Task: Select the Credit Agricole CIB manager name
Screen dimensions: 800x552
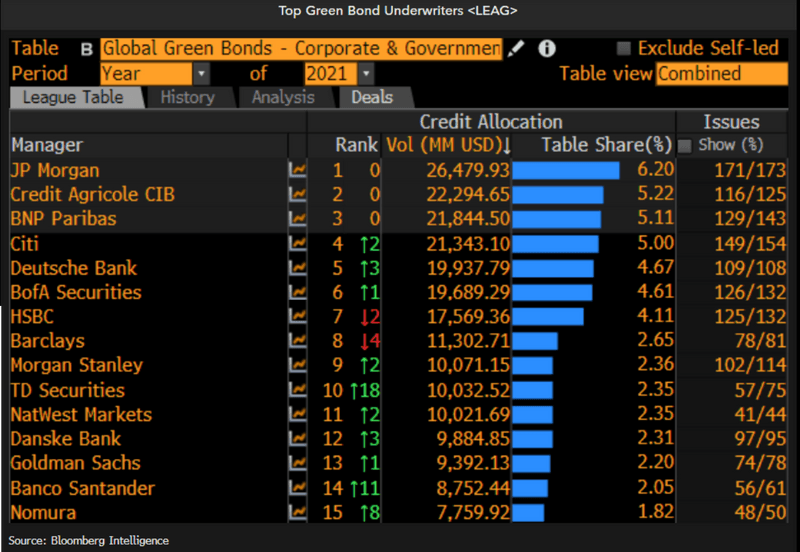Action: 92,194
